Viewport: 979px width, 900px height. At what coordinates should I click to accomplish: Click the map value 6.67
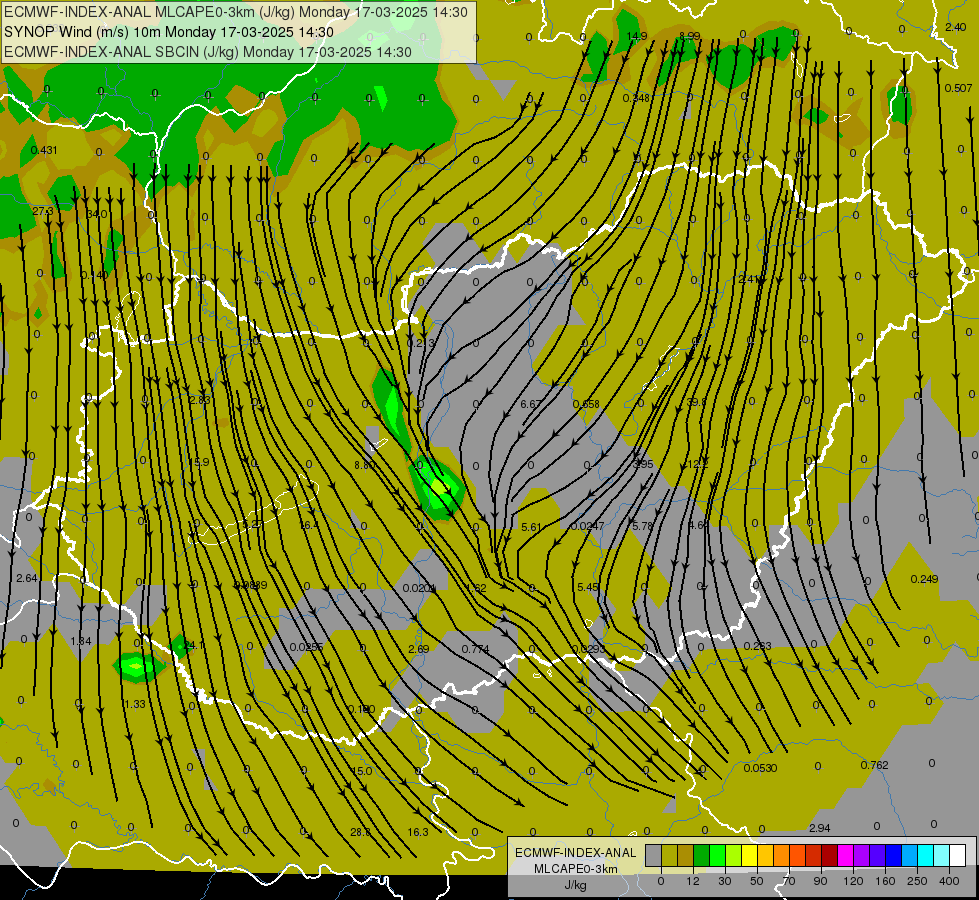(x=531, y=403)
